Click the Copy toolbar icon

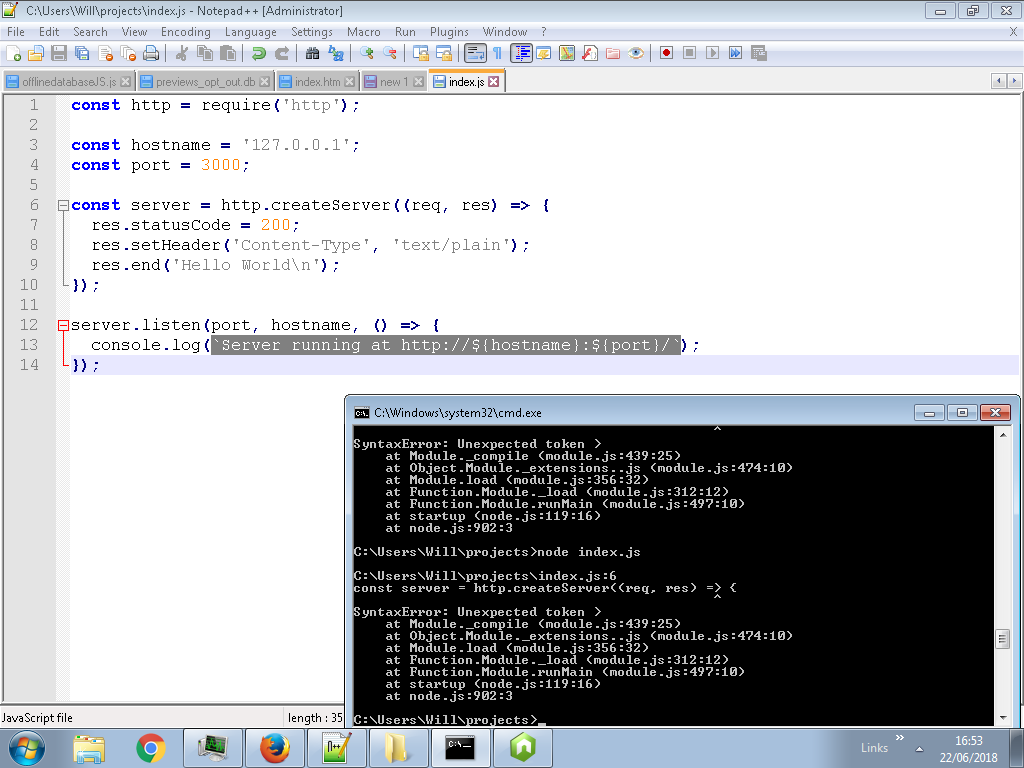pyautogui.click(x=204, y=54)
